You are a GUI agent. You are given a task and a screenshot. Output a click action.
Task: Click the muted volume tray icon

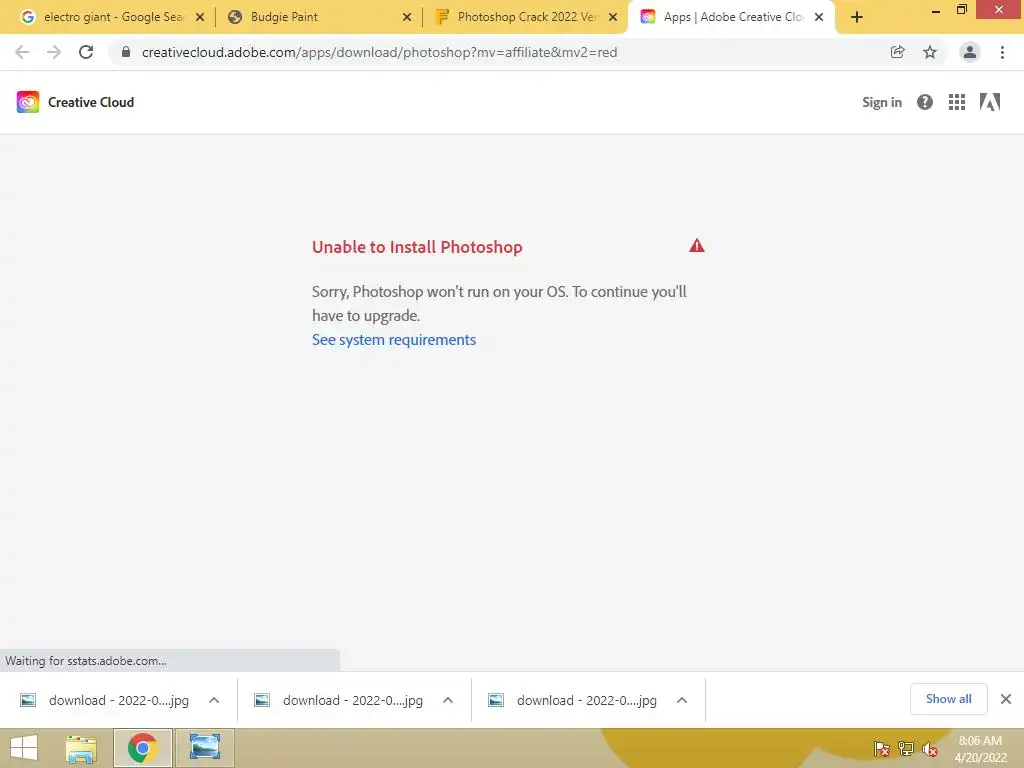point(930,749)
